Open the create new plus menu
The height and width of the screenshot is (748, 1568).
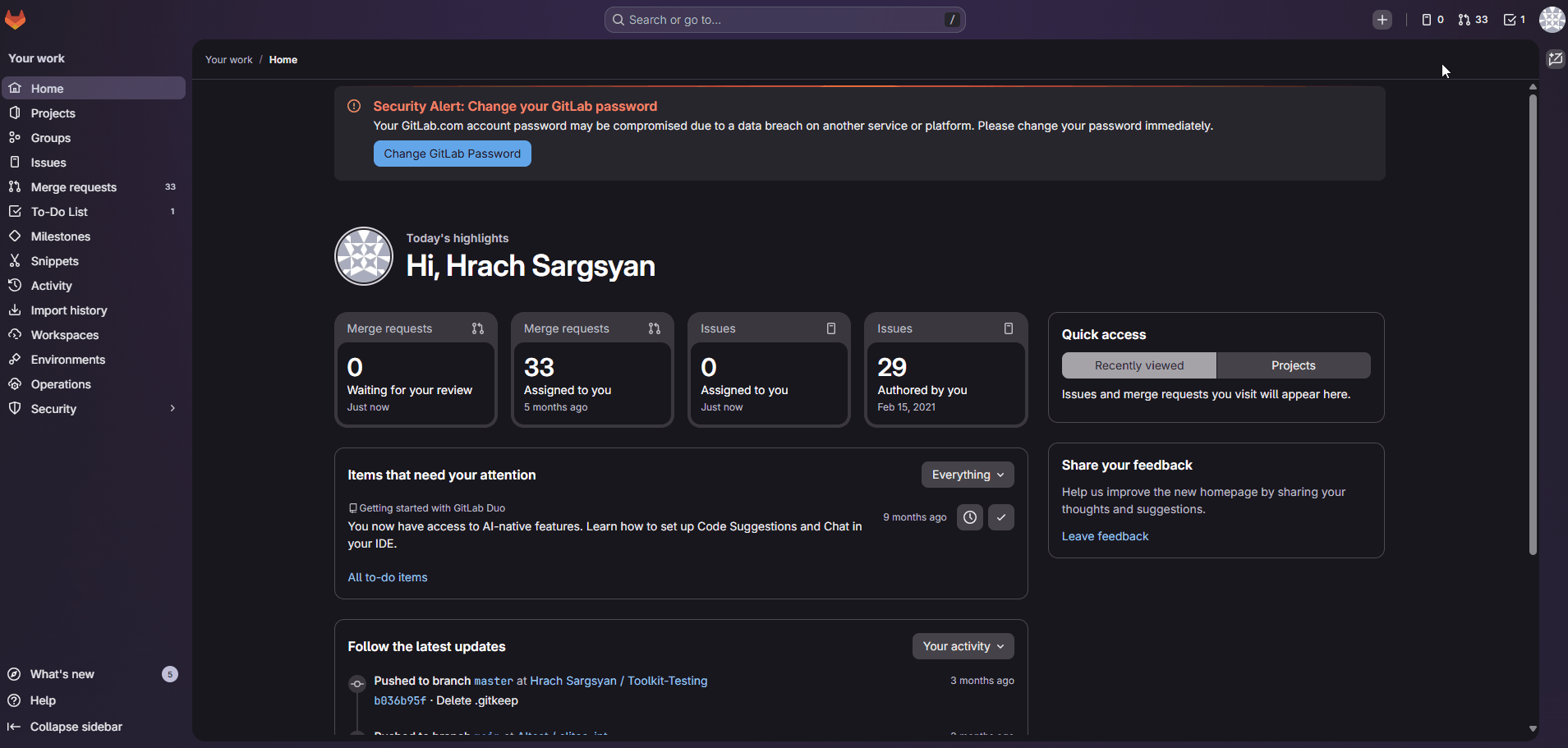tap(1382, 20)
